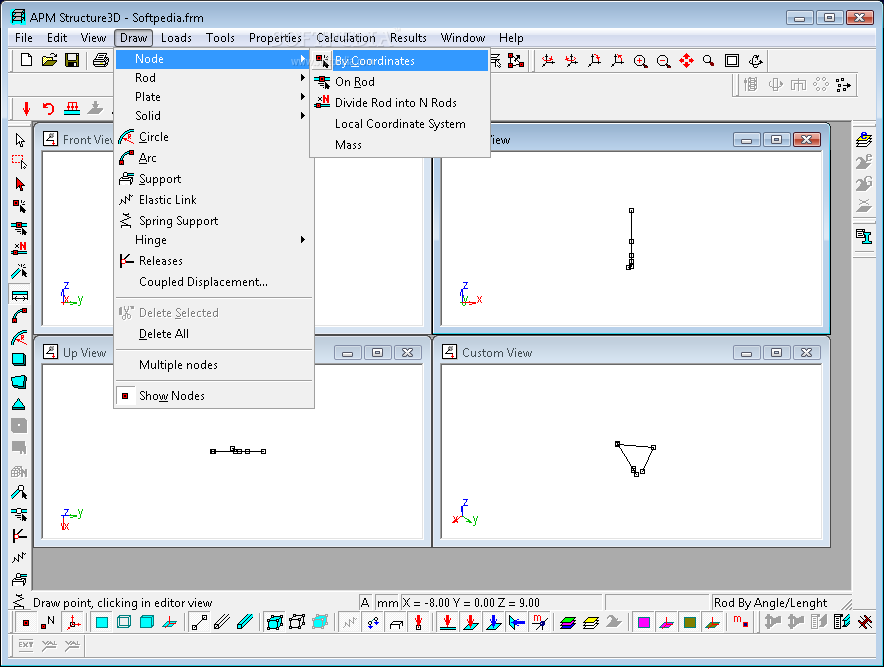
Task: Choose the cyan triangle plate tool
Action: click(19, 404)
